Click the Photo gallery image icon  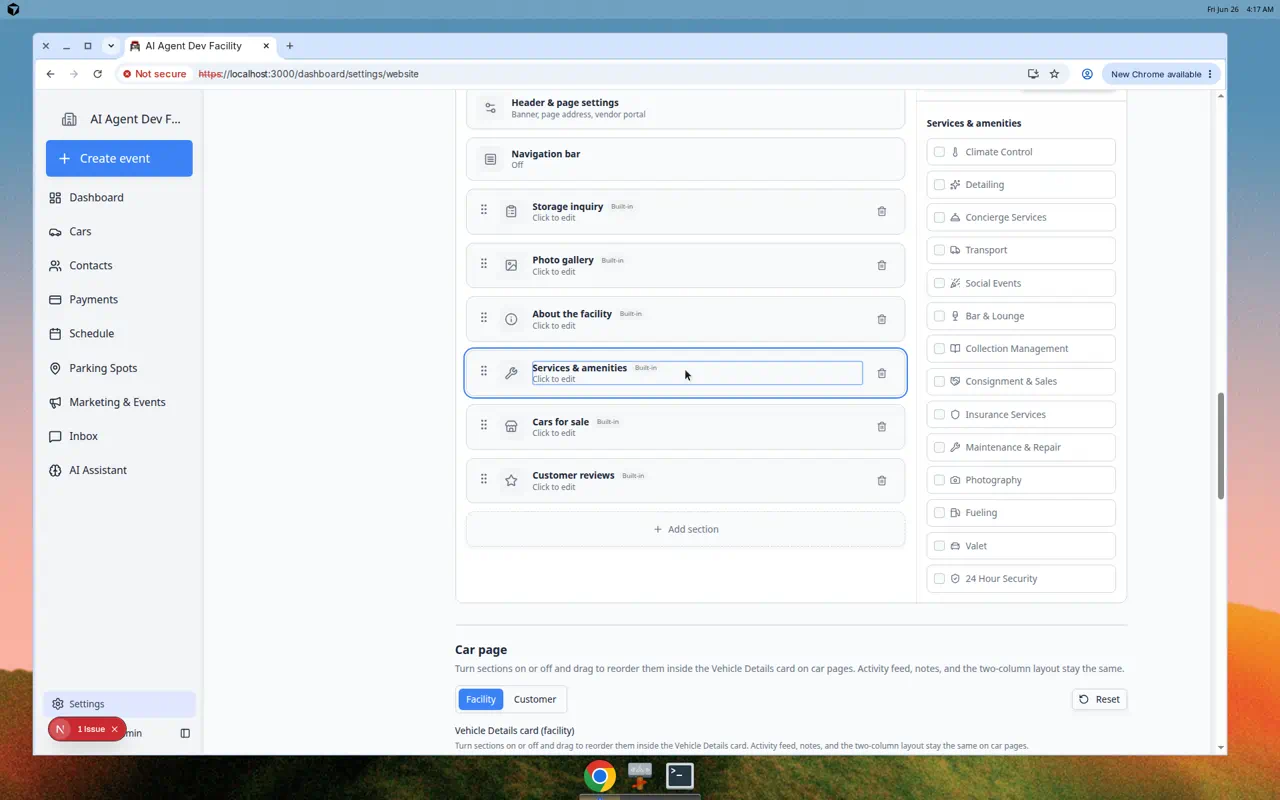tap(511, 266)
